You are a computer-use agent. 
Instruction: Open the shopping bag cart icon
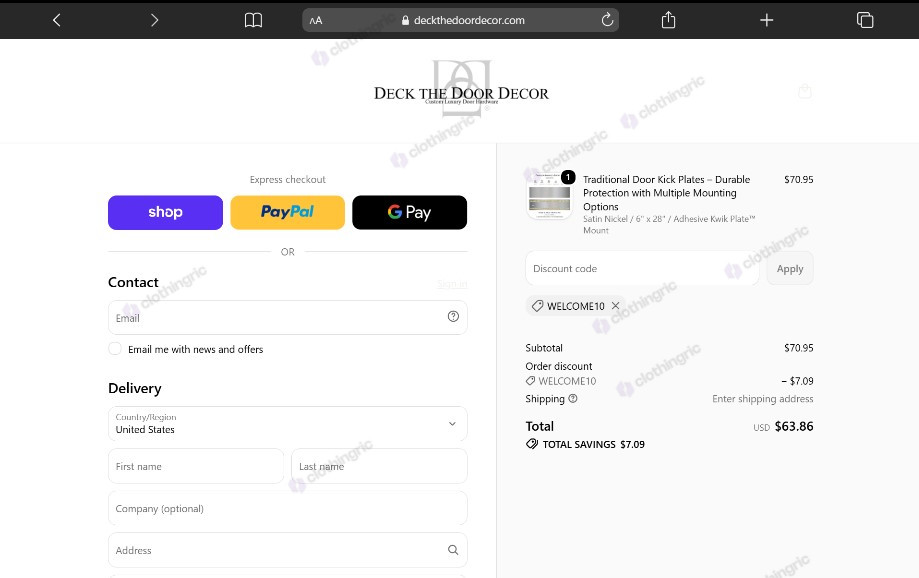(x=805, y=91)
